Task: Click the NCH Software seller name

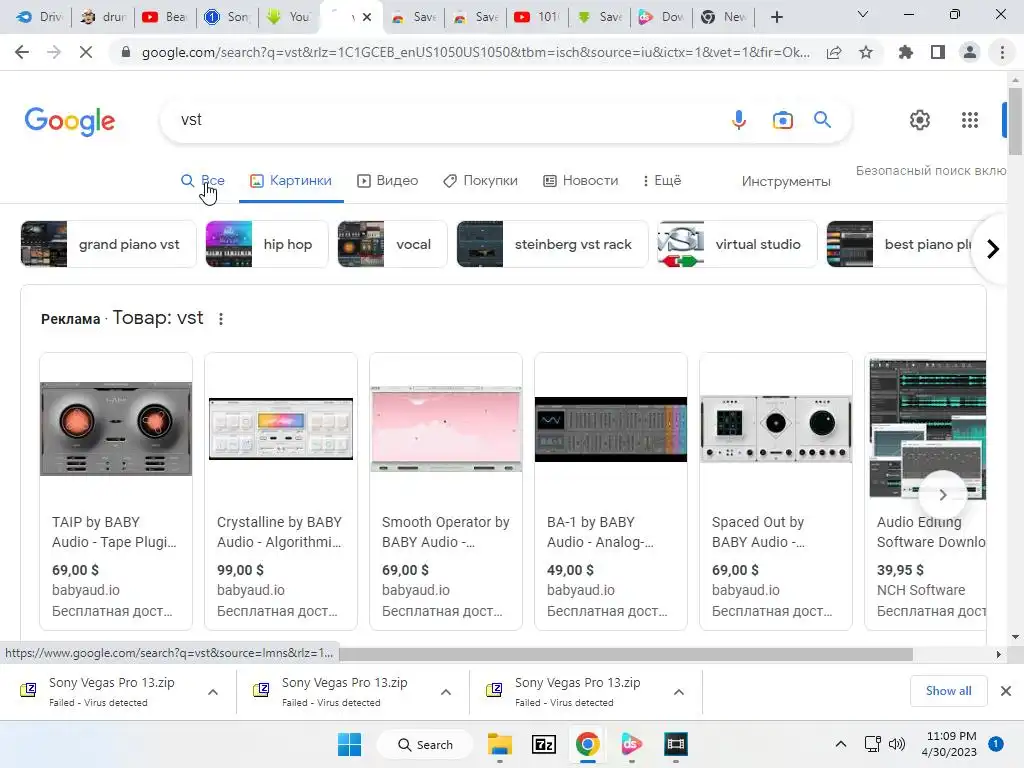Action: [x=921, y=590]
